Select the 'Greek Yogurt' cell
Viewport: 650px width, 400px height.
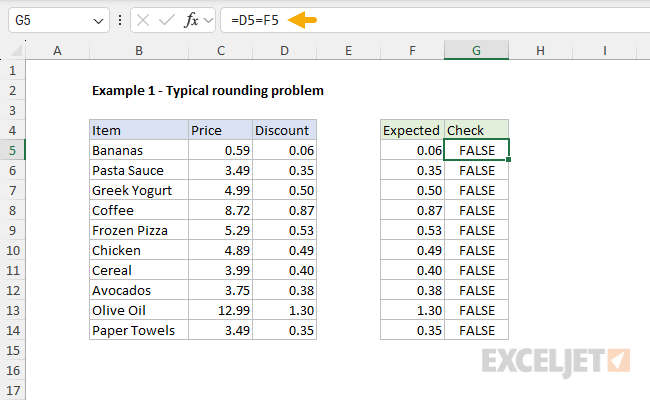point(139,190)
